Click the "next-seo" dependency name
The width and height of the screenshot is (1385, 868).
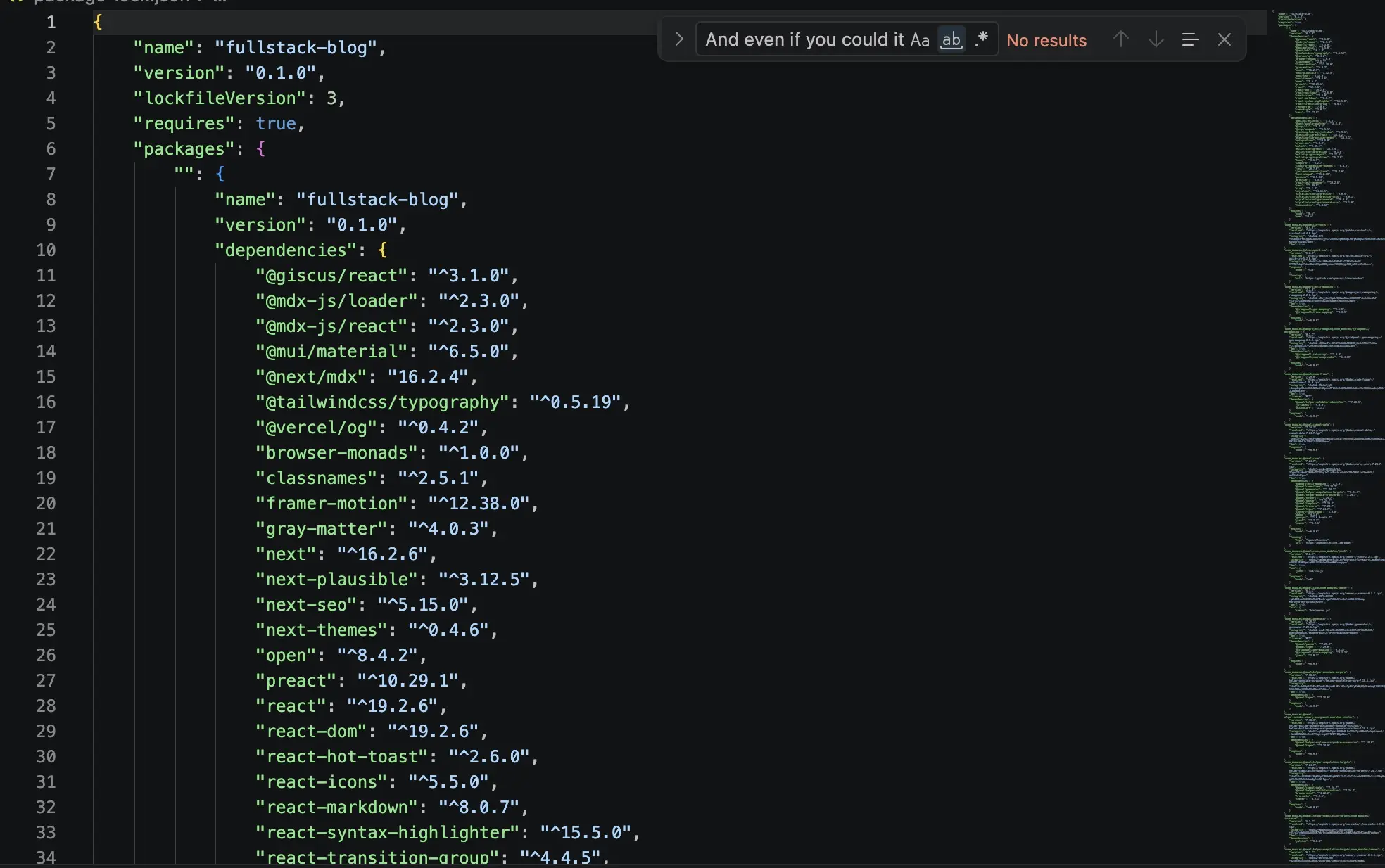pyautogui.click(x=306, y=604)
